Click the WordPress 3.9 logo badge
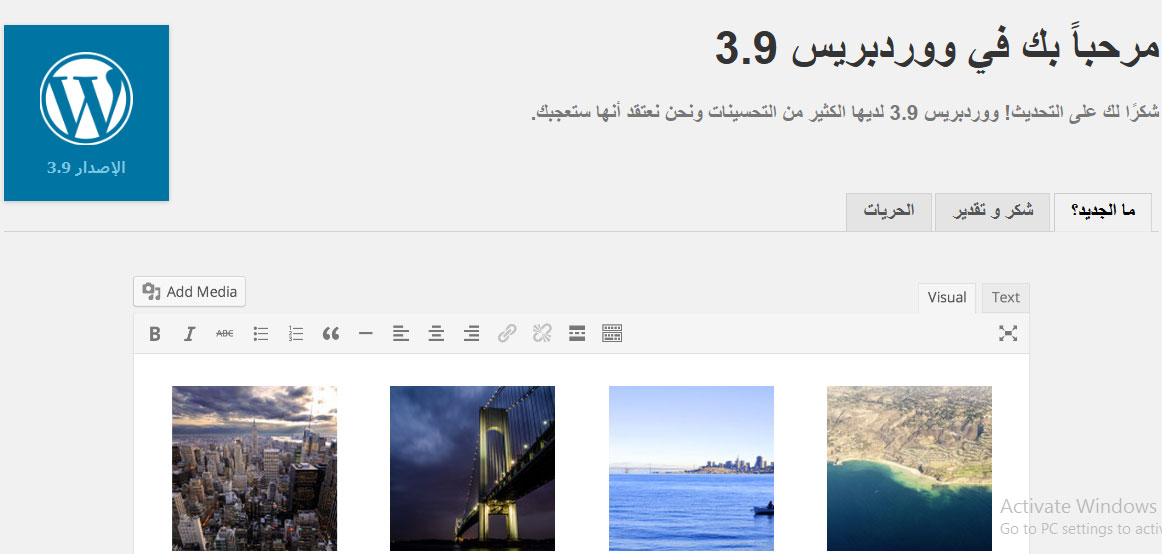The width and height of the screenshot is (1162, 554). click(x=87, y=113)
